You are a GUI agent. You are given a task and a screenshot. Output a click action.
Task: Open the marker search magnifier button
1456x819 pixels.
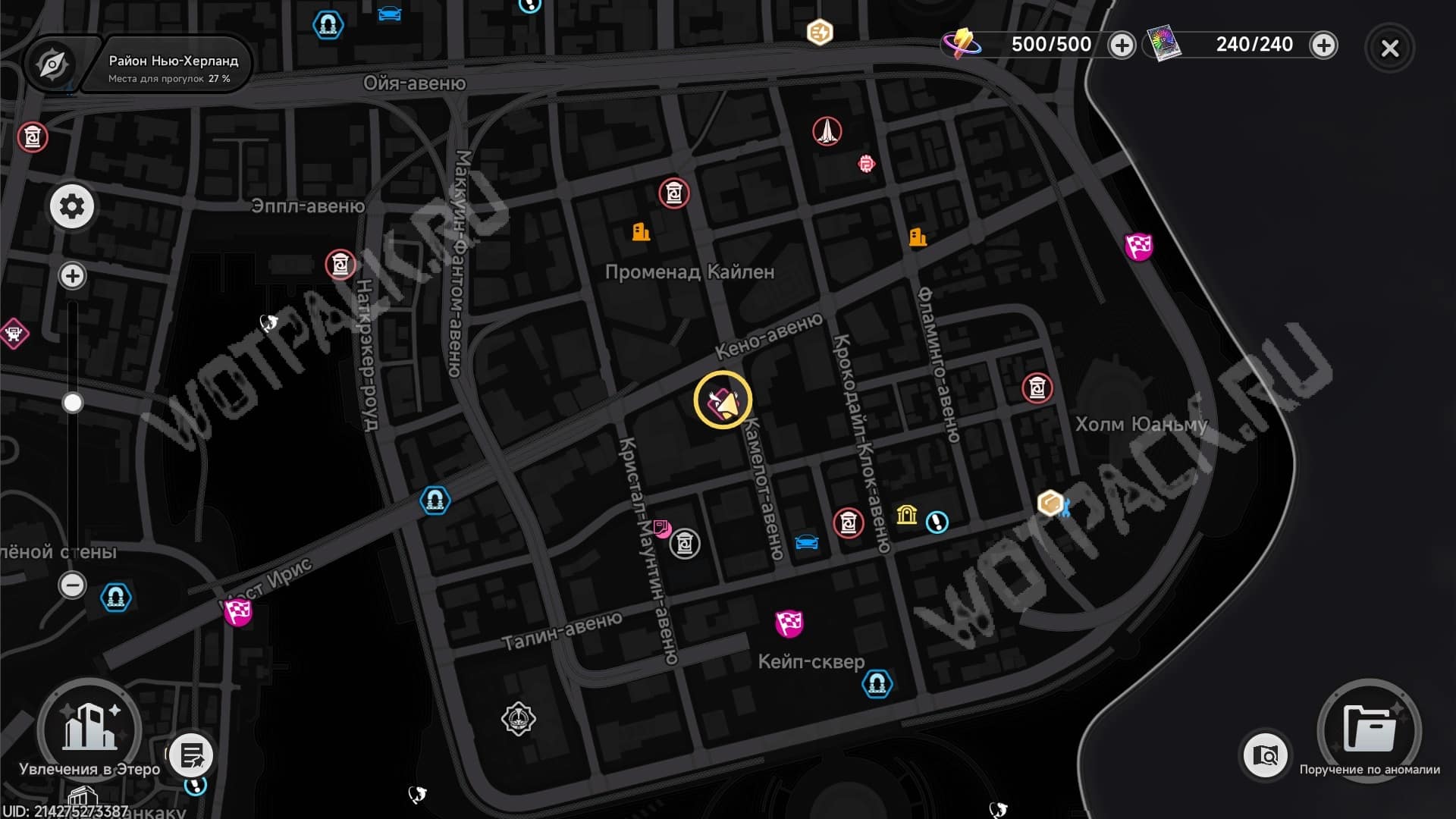click(x=1265, y=755)
